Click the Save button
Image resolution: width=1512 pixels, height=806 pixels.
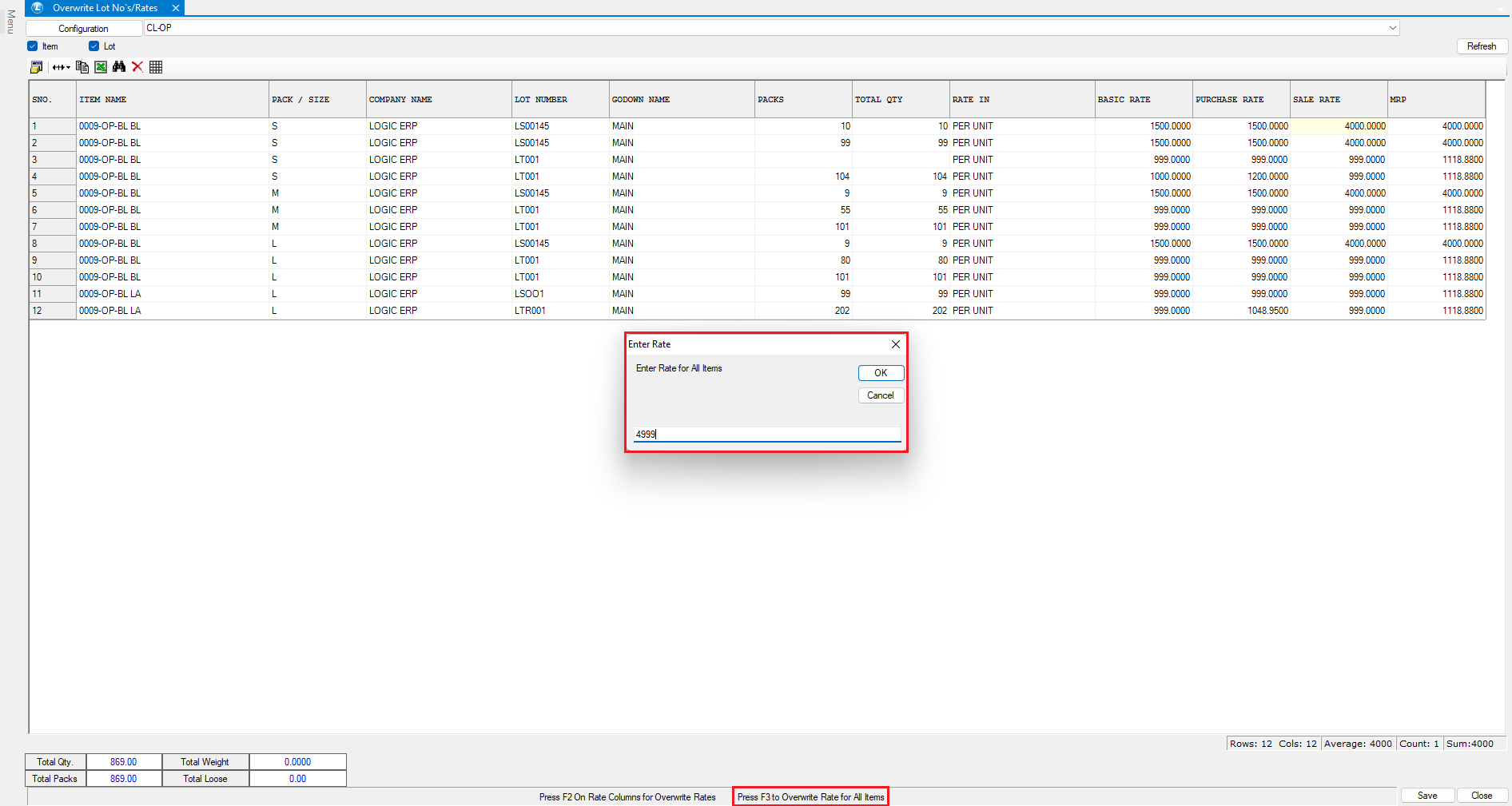tap(1426, 796)
